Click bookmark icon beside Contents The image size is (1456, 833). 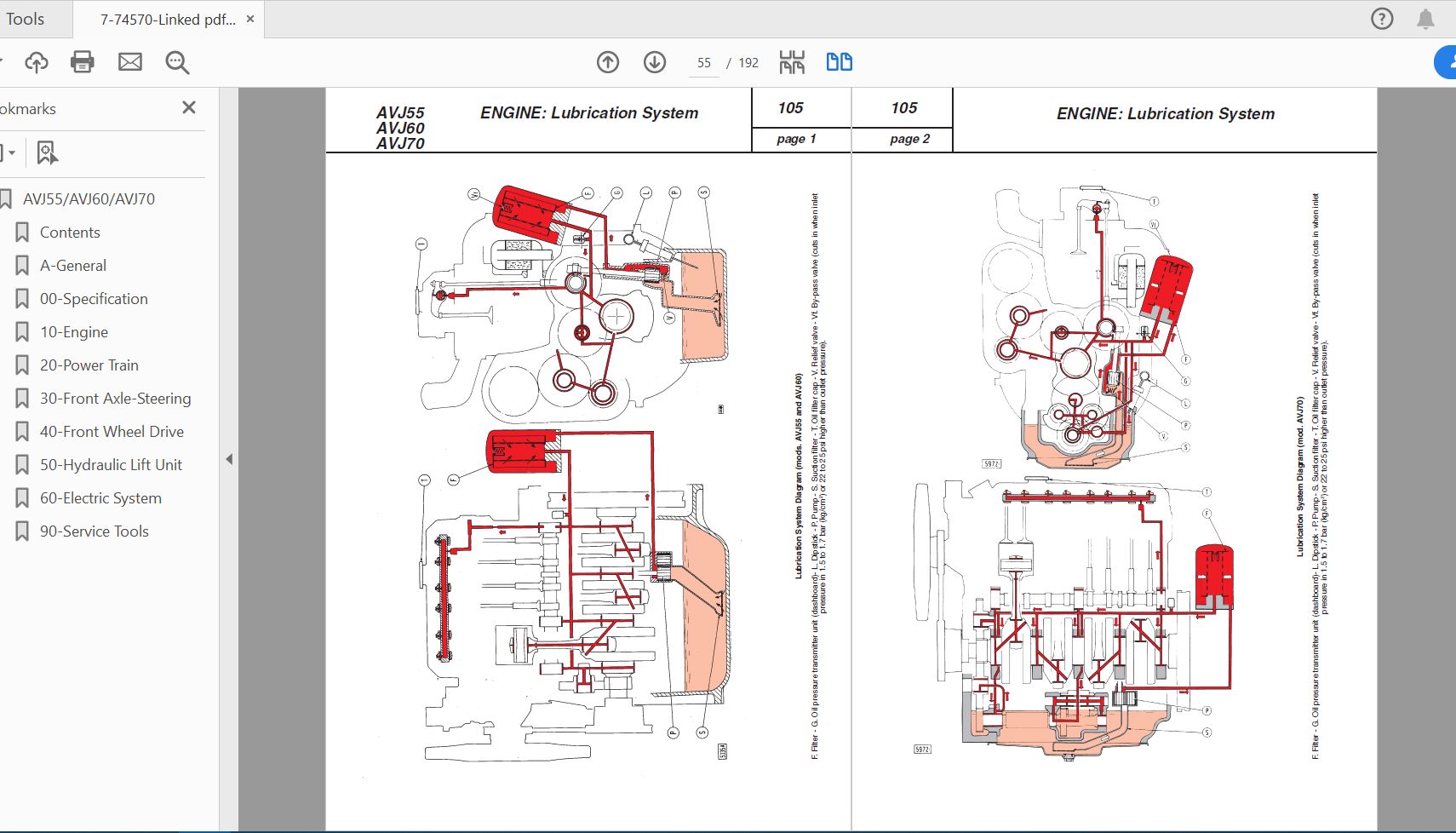pyautogui.click(x=22, y=233)
